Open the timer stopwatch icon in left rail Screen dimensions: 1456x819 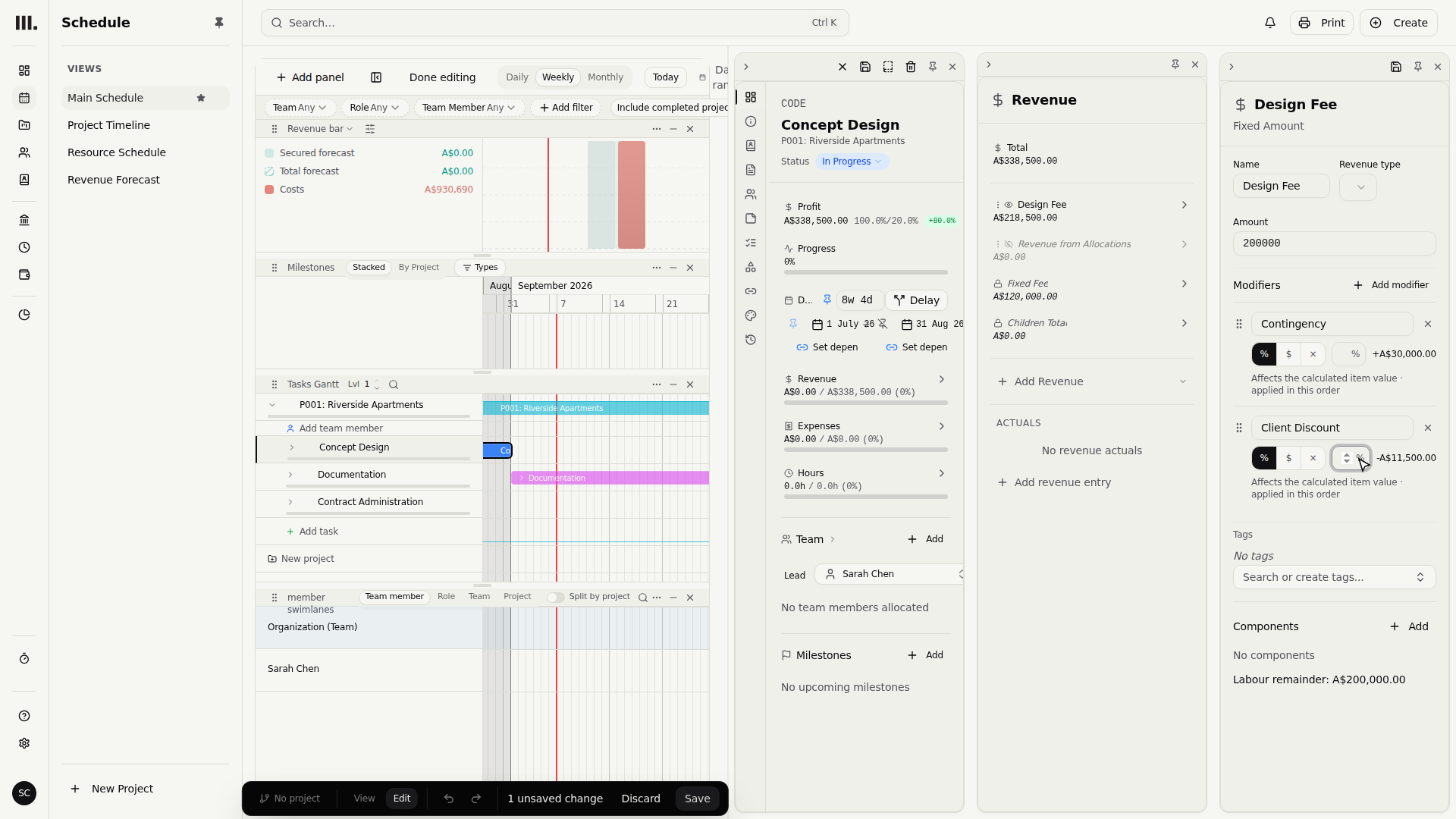point(24,659)
